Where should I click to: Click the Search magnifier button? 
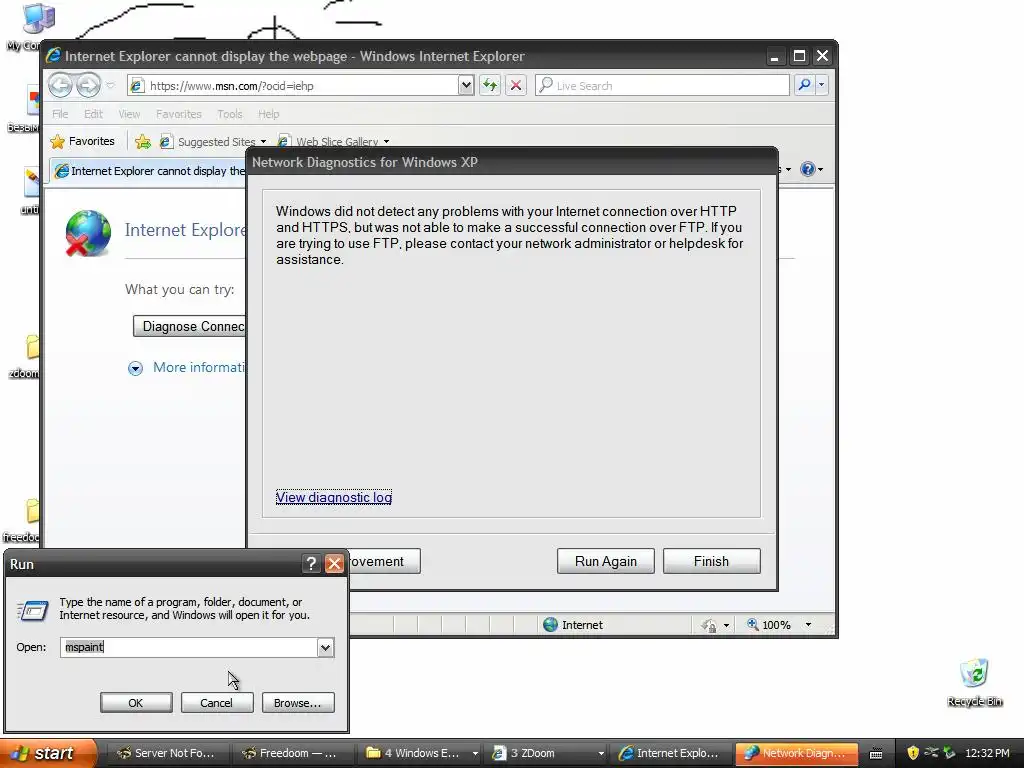pyautogui.click(x=805, y=85)
